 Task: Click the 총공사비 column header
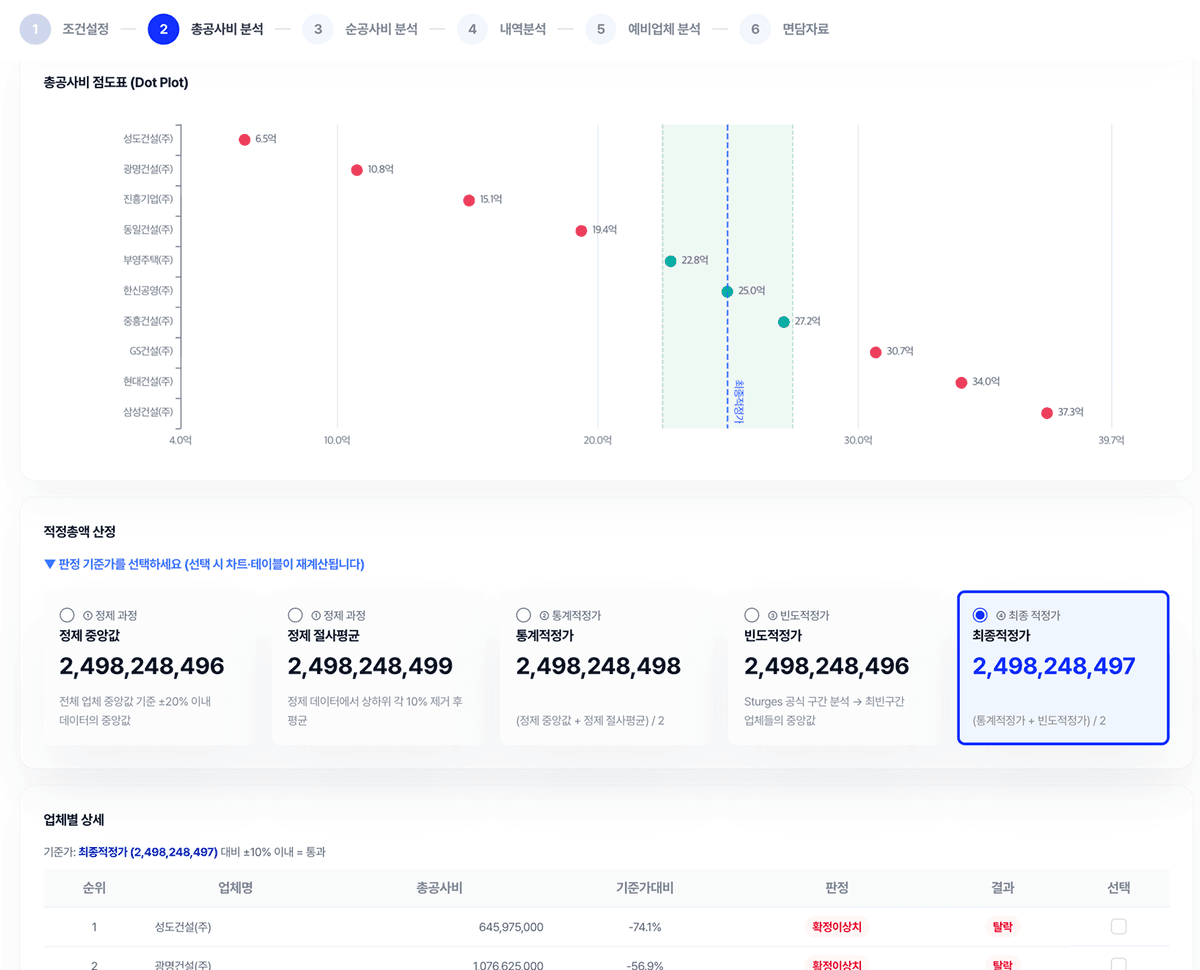coord(439,887)
